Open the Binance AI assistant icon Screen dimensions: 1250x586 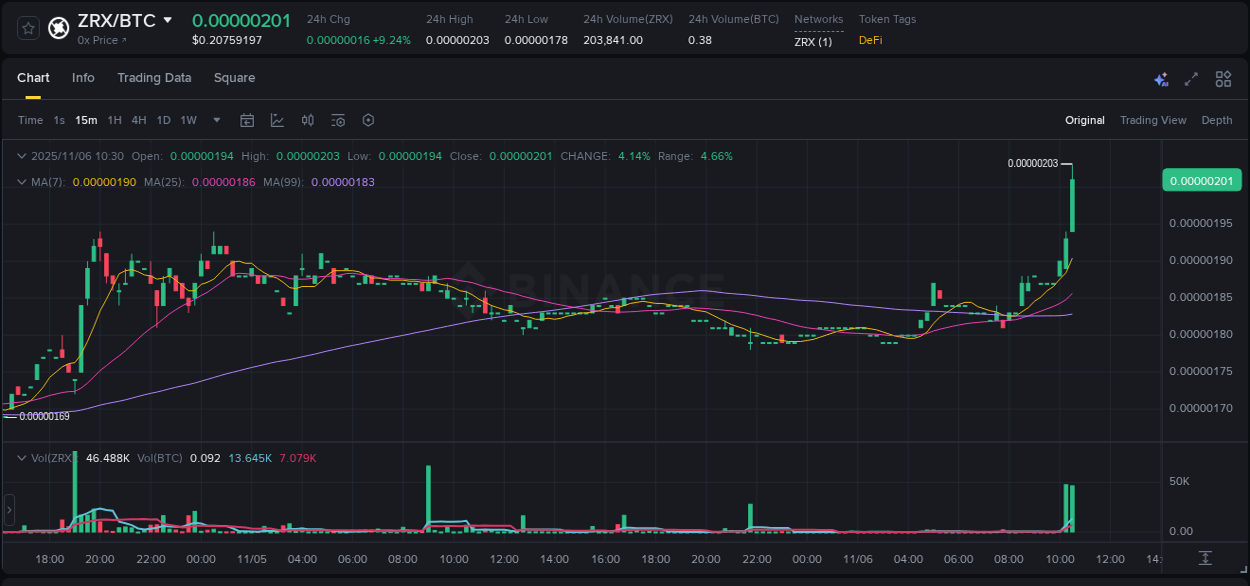click(x=1161, y=78)
